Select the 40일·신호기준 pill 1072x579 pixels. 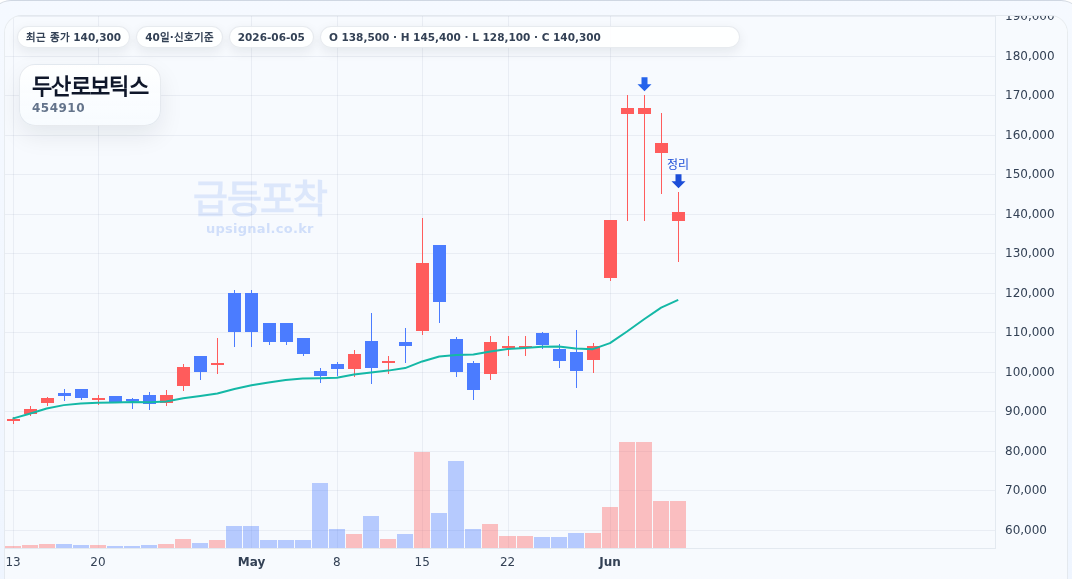[179, 37]
